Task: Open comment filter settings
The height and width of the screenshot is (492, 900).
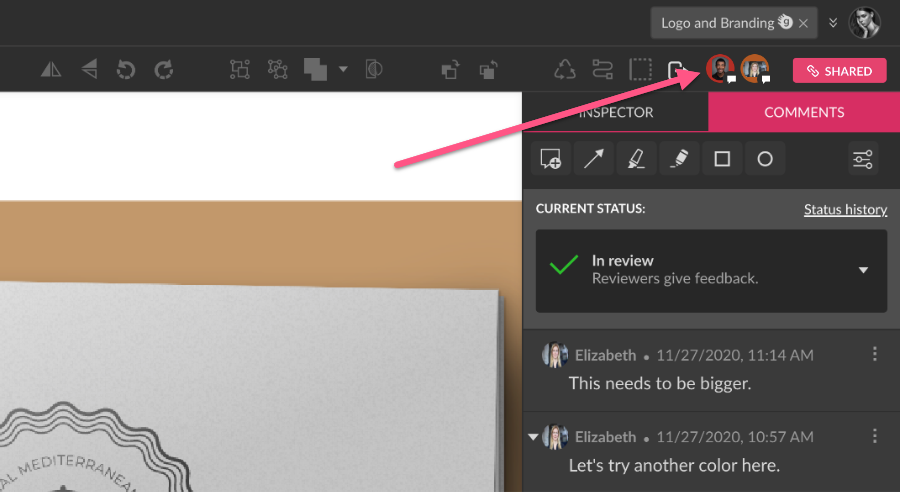Action: 863,159
